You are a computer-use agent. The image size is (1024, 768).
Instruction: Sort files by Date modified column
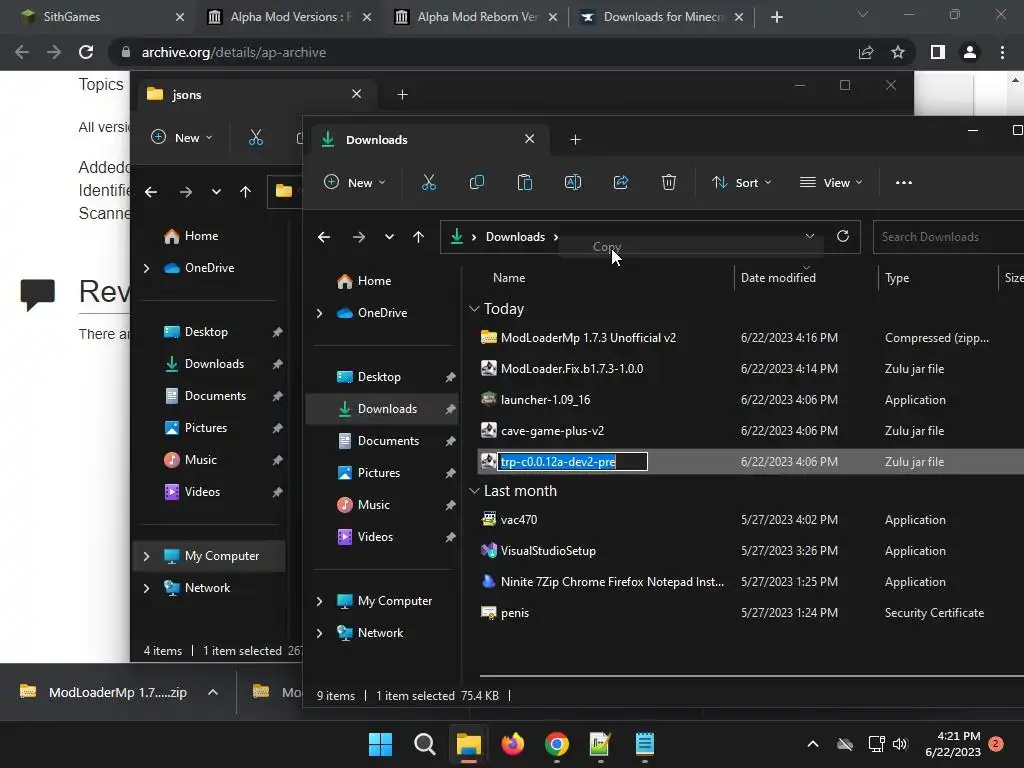778,278
